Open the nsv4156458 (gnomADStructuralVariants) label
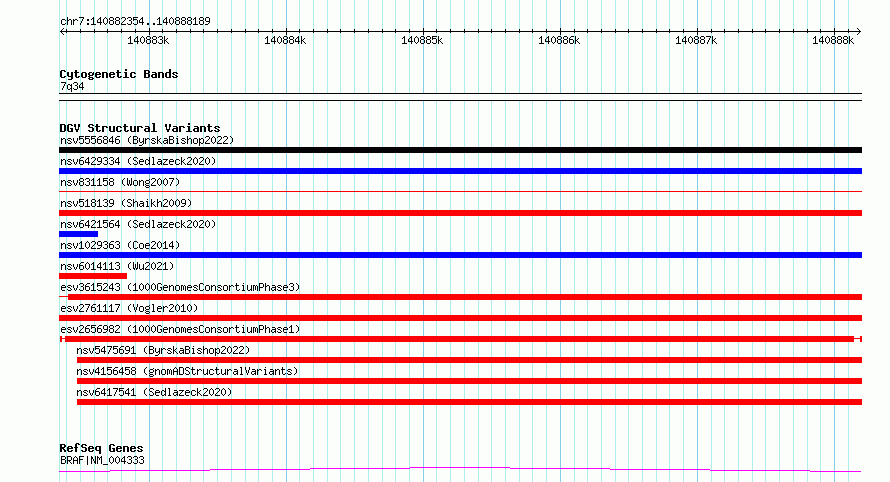 [x=187, y=371]
